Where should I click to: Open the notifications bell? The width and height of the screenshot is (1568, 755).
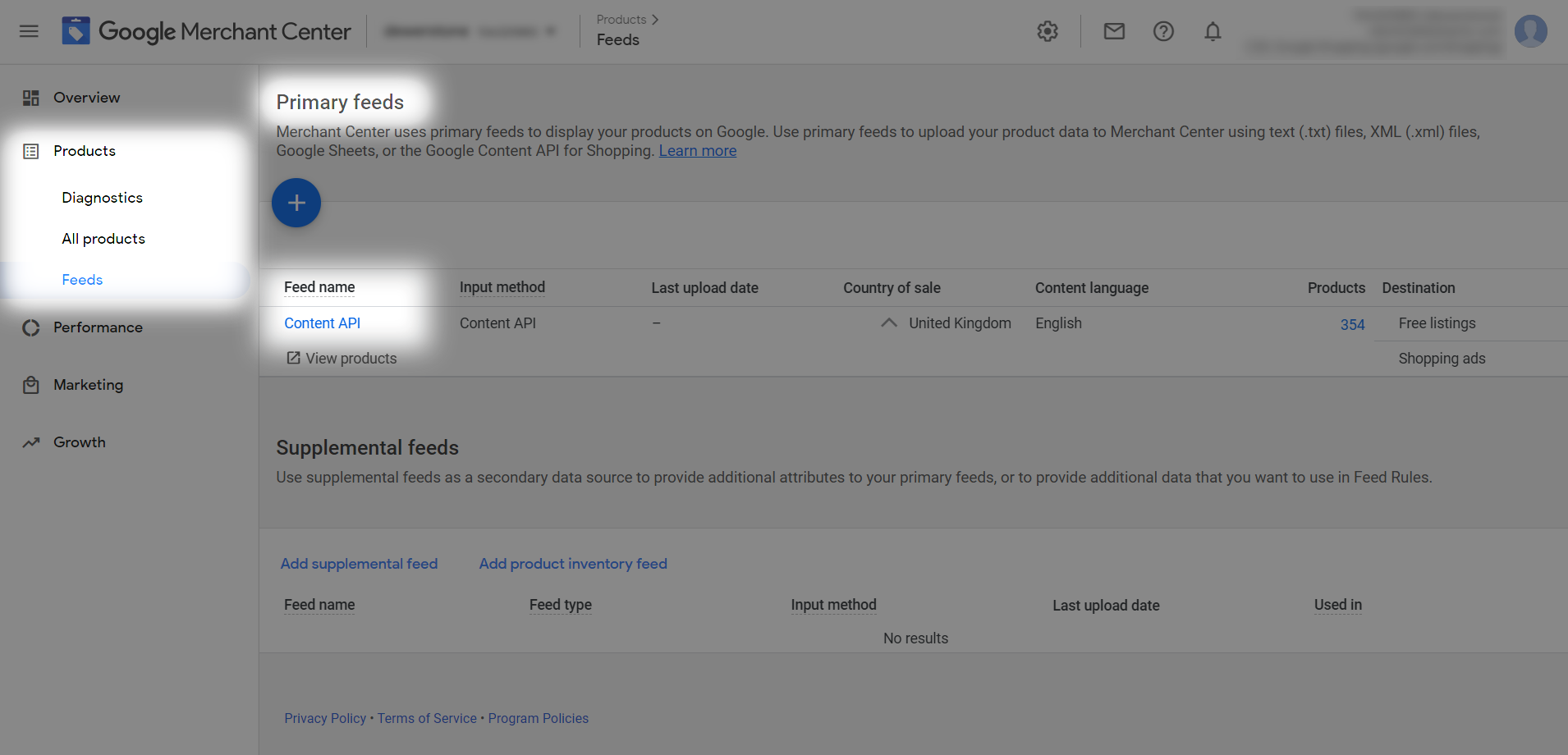pos(1213,31)
